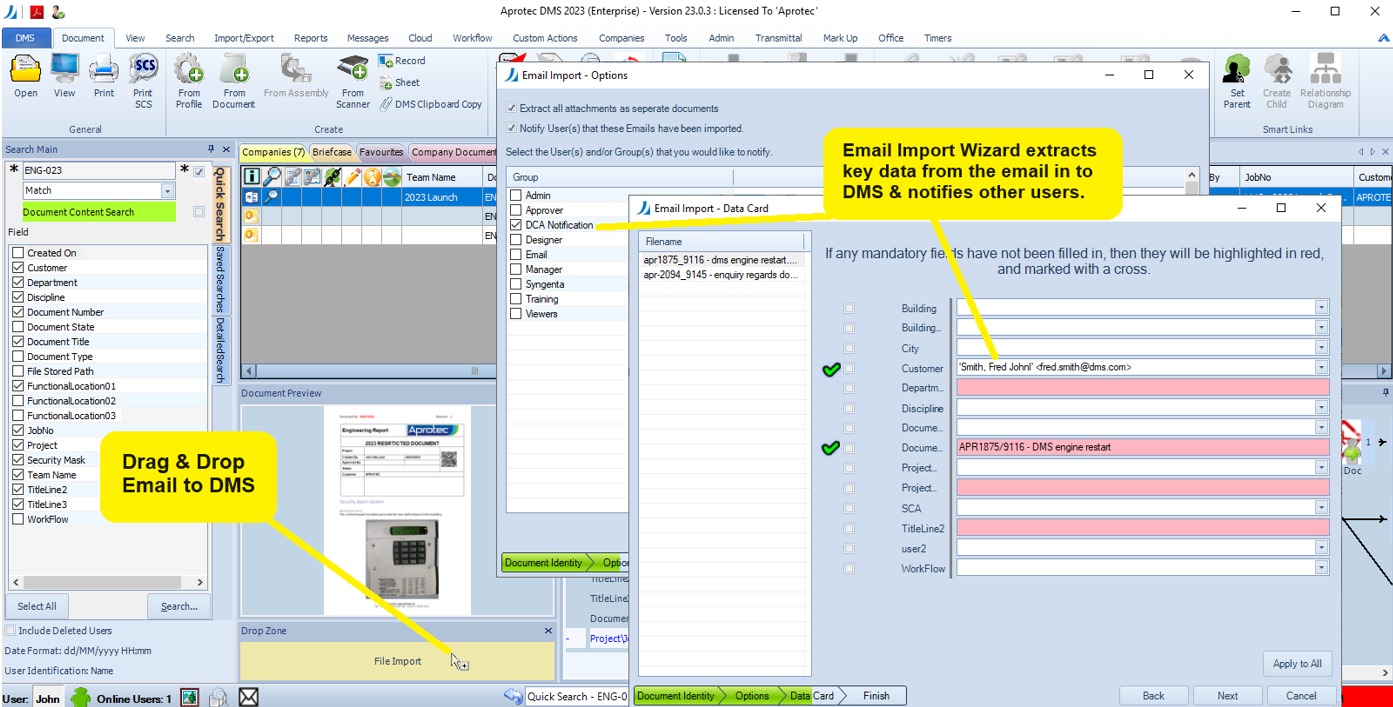The image size is (1393, 707).
Task: Expand the user2 field dropdown
Action: coord(1322,548)
